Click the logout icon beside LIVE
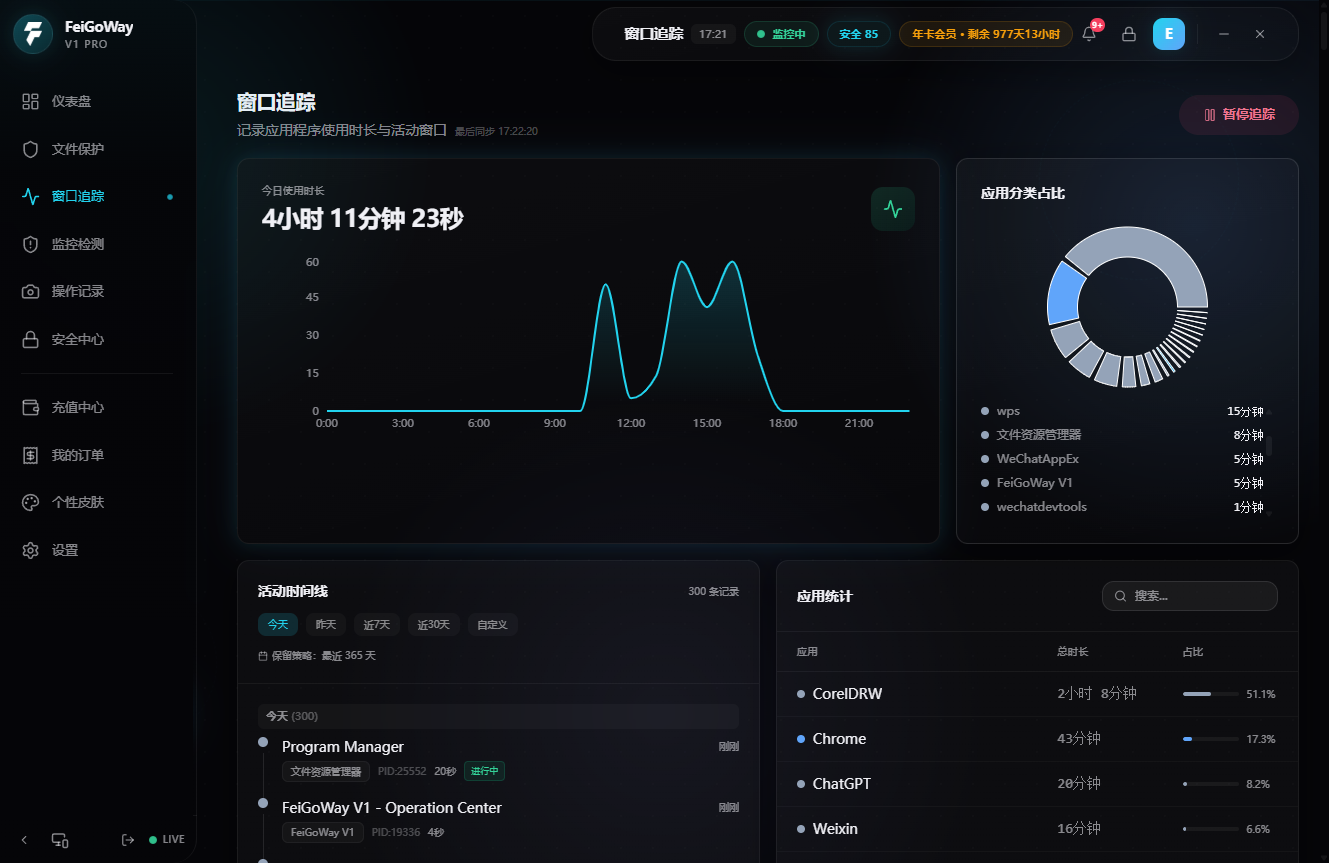1329x863 pixels. (128, 840)
